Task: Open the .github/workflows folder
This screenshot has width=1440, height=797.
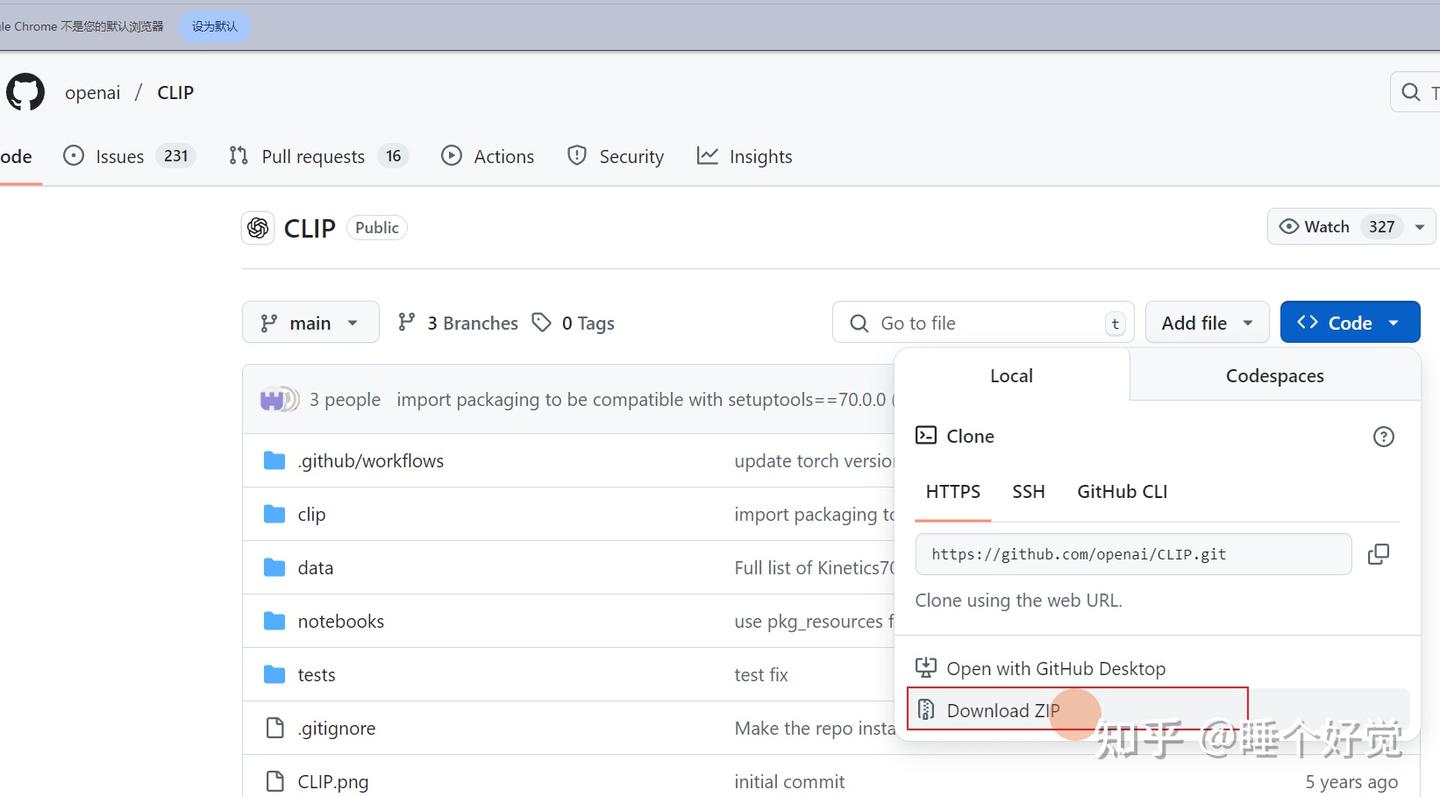Action: click(370, 461)
